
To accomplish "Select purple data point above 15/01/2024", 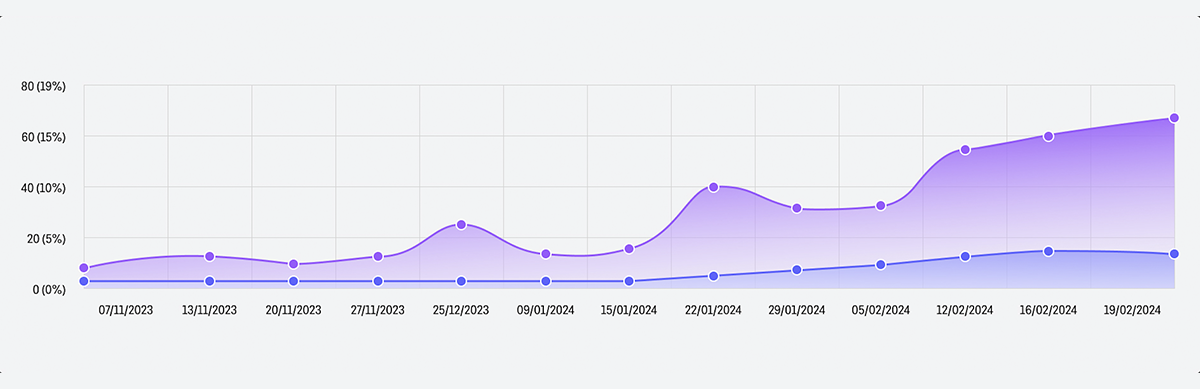I will click(x=629, y=249).
